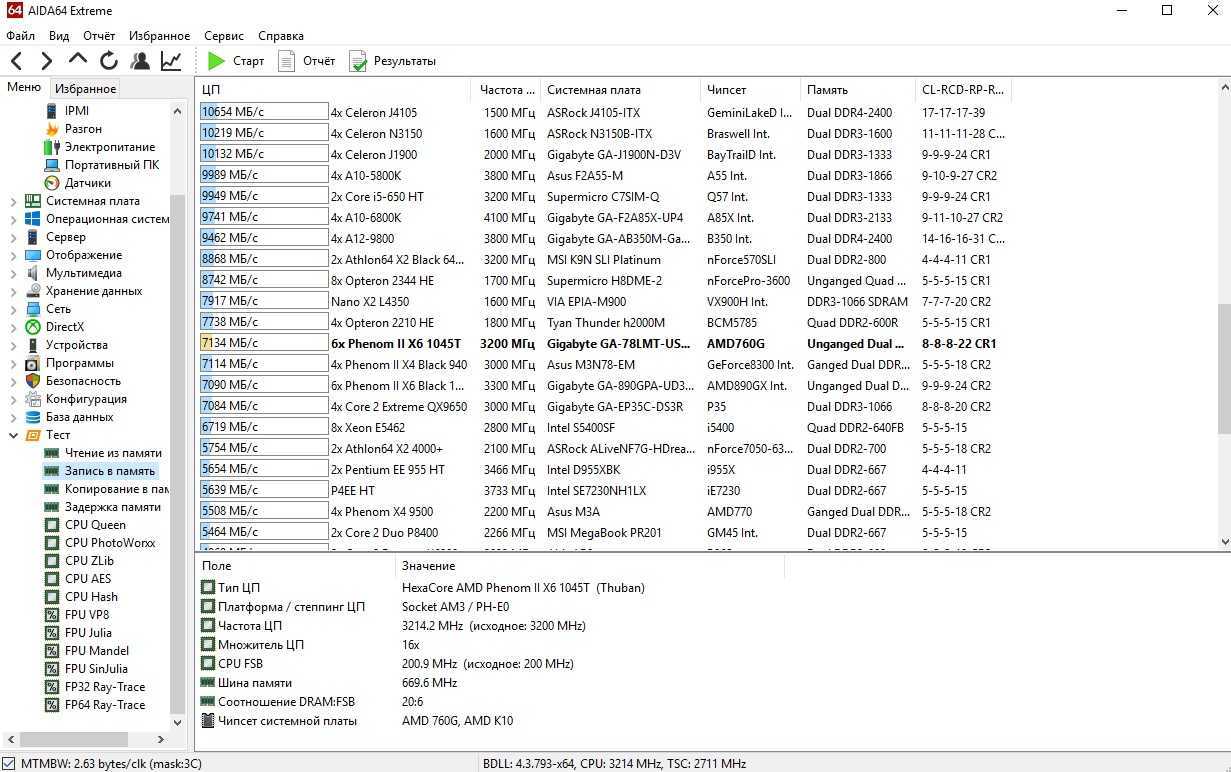The height and width of the screenshot is (772, 1231).
Task: Open the user profile icon in the toolbar
Action: point(140,61)
